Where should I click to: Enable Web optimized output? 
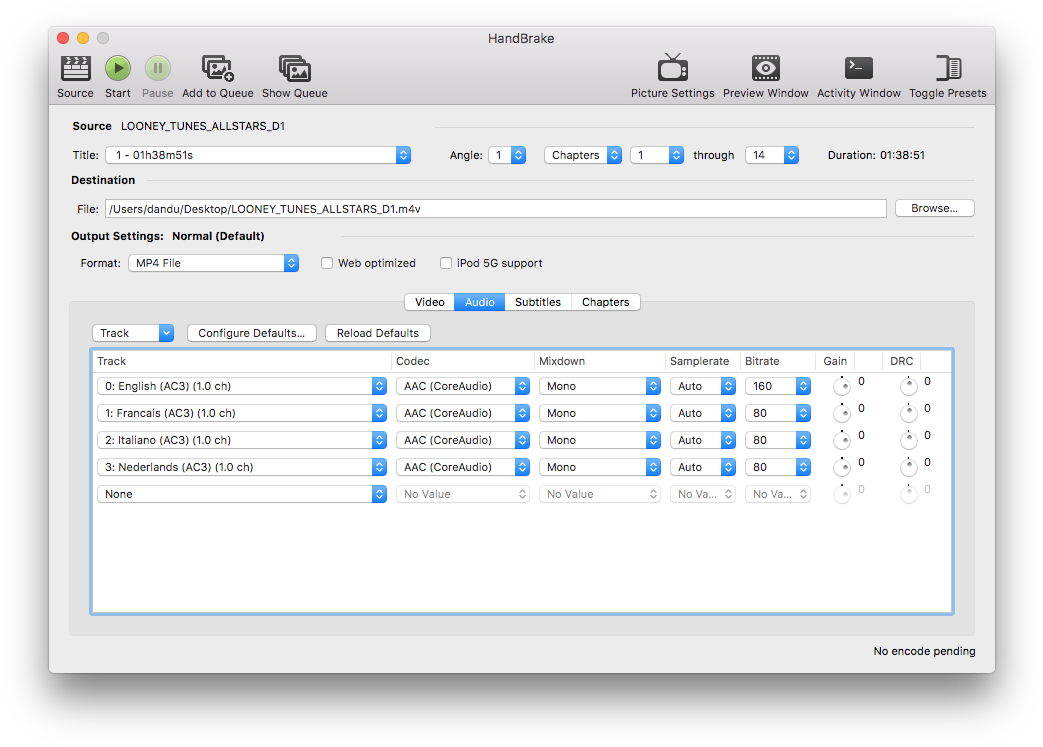tap(327, 263)
